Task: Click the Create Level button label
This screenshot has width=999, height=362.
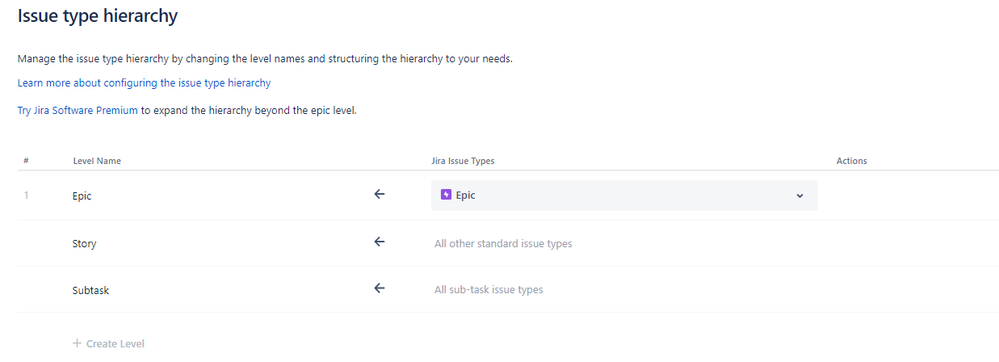Action: tap(115, 344)
